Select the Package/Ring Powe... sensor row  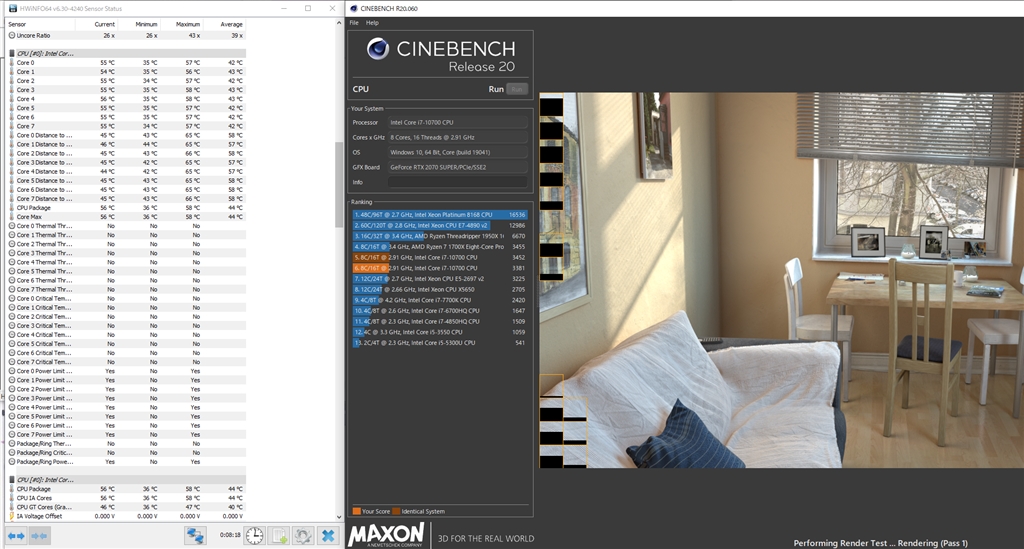click(x=127, y=462)
